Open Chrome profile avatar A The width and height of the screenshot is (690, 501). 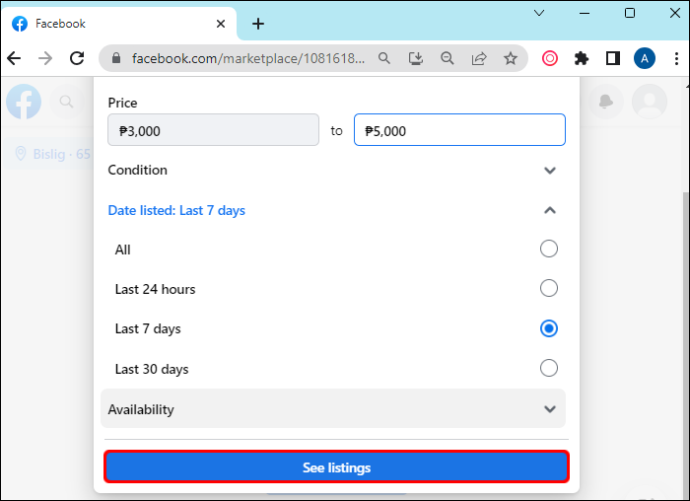[644, 58]
